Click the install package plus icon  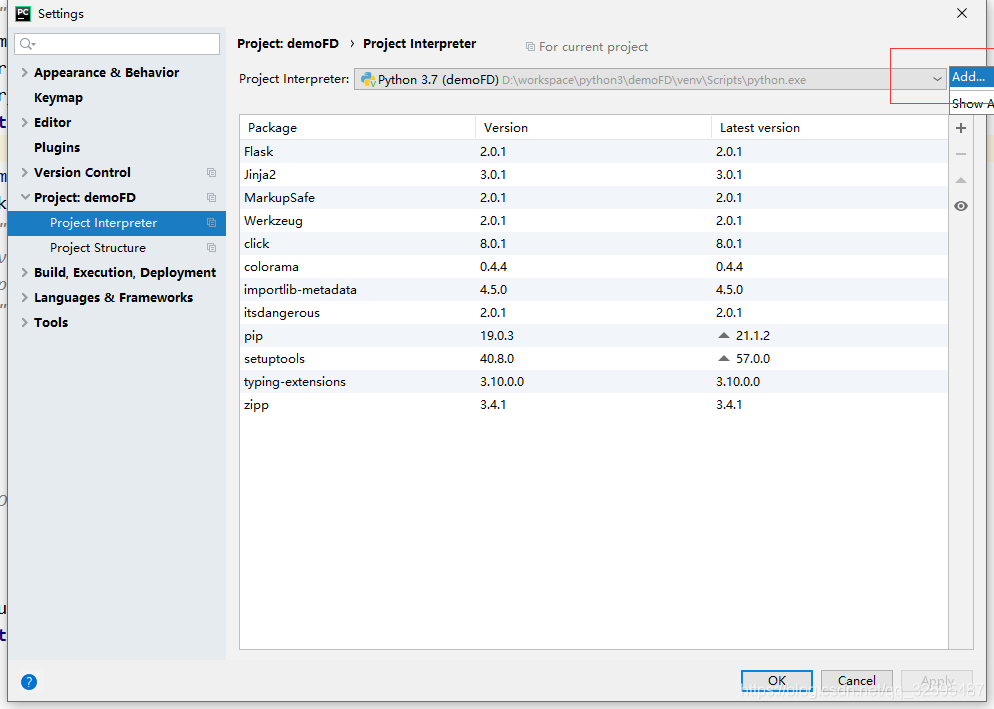(x=961, y=128)
